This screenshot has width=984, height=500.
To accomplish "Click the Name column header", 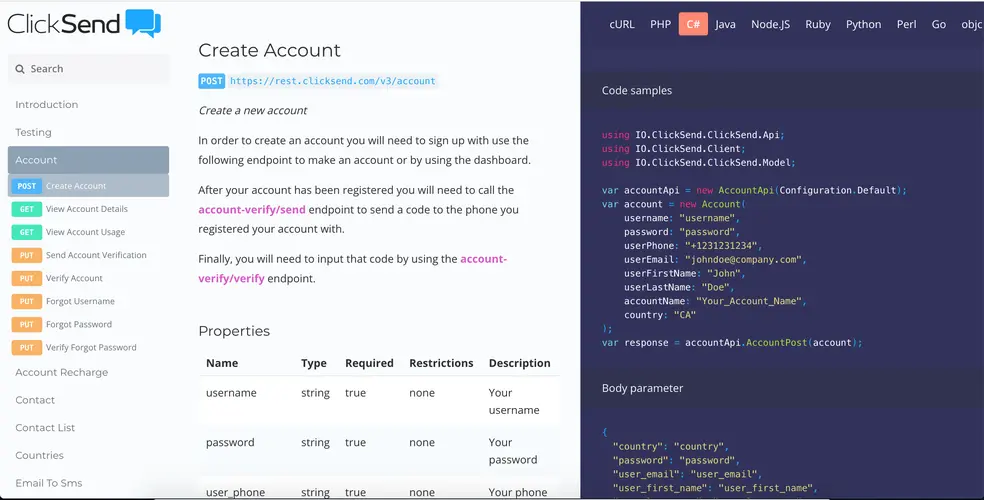I will pos(222,363).
